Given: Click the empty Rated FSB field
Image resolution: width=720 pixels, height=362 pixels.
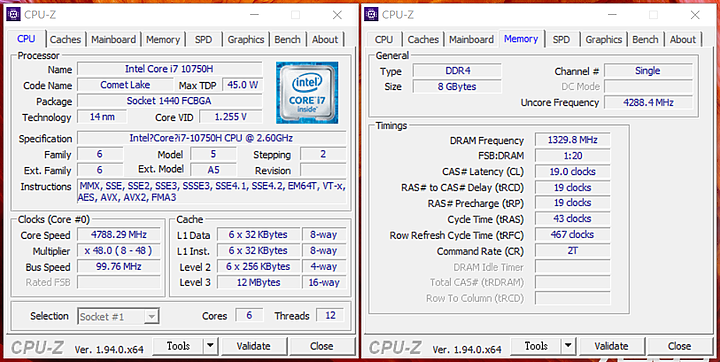Looking at the screenshot, I should 118,283.
